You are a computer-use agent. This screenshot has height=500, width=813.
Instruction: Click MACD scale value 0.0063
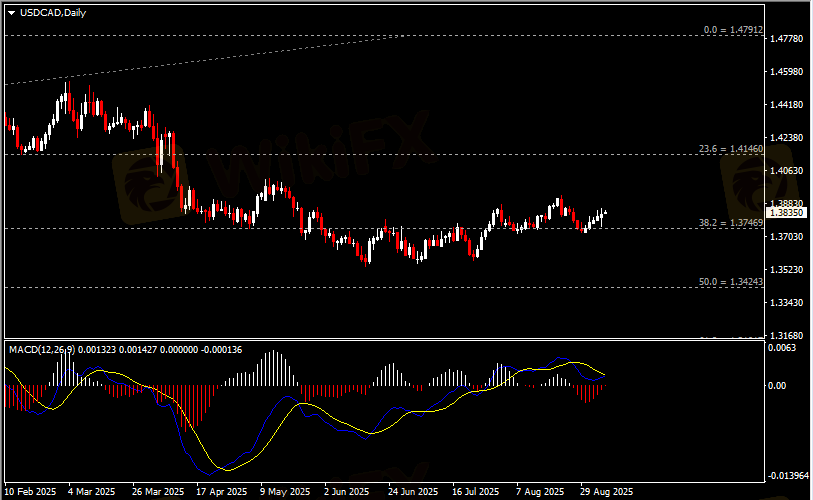[x=782, y=348]
